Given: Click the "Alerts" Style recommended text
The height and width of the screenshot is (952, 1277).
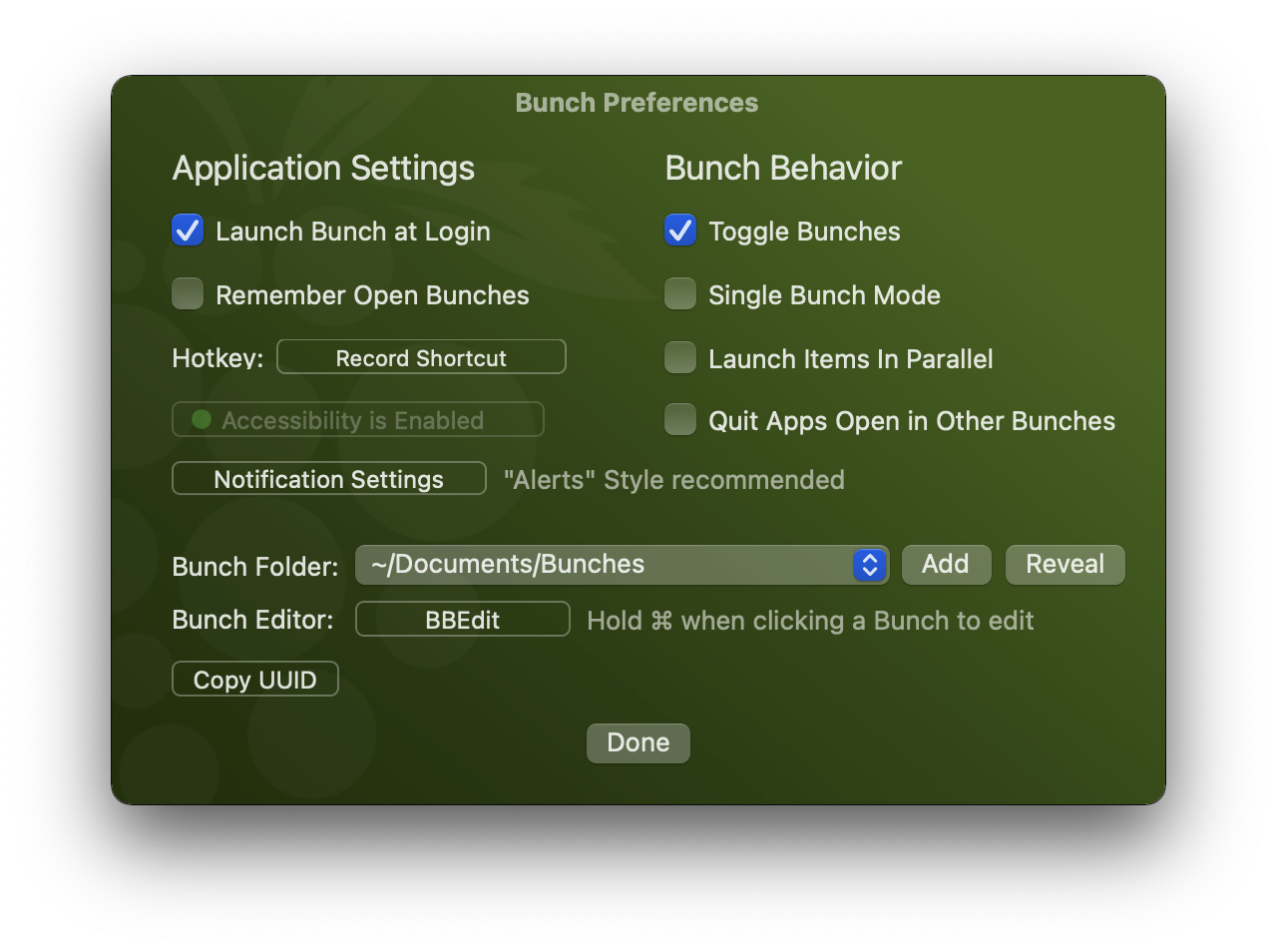Looking at the screenshot, I should click(x=673, y=480).
